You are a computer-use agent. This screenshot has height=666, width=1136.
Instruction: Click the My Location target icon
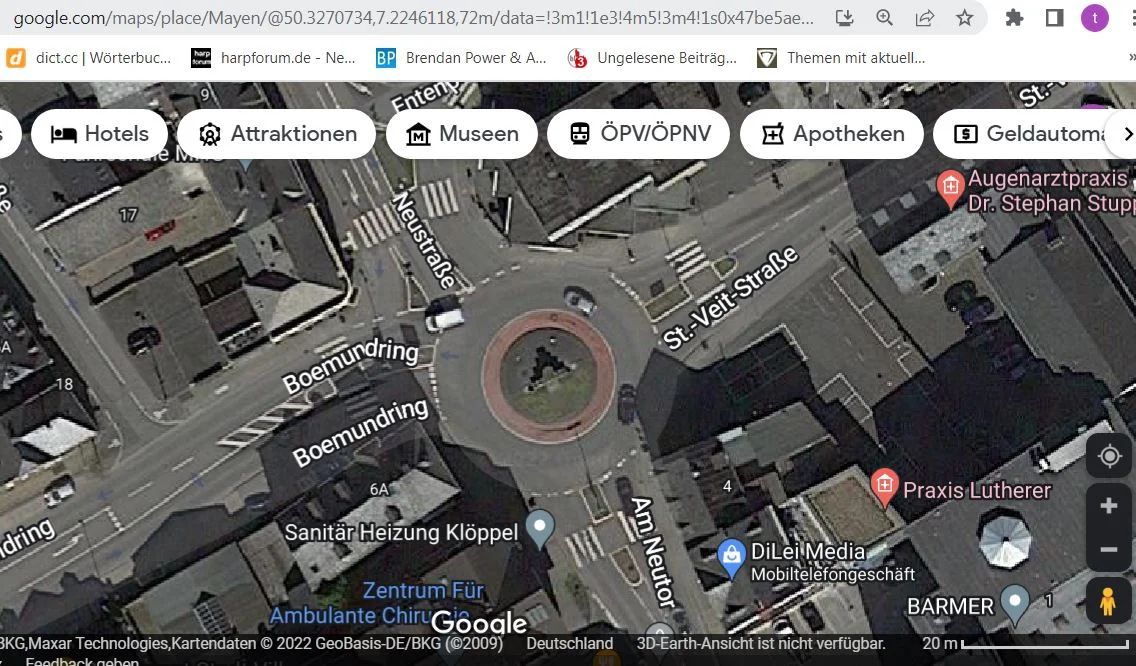(x=1109, y=457)
